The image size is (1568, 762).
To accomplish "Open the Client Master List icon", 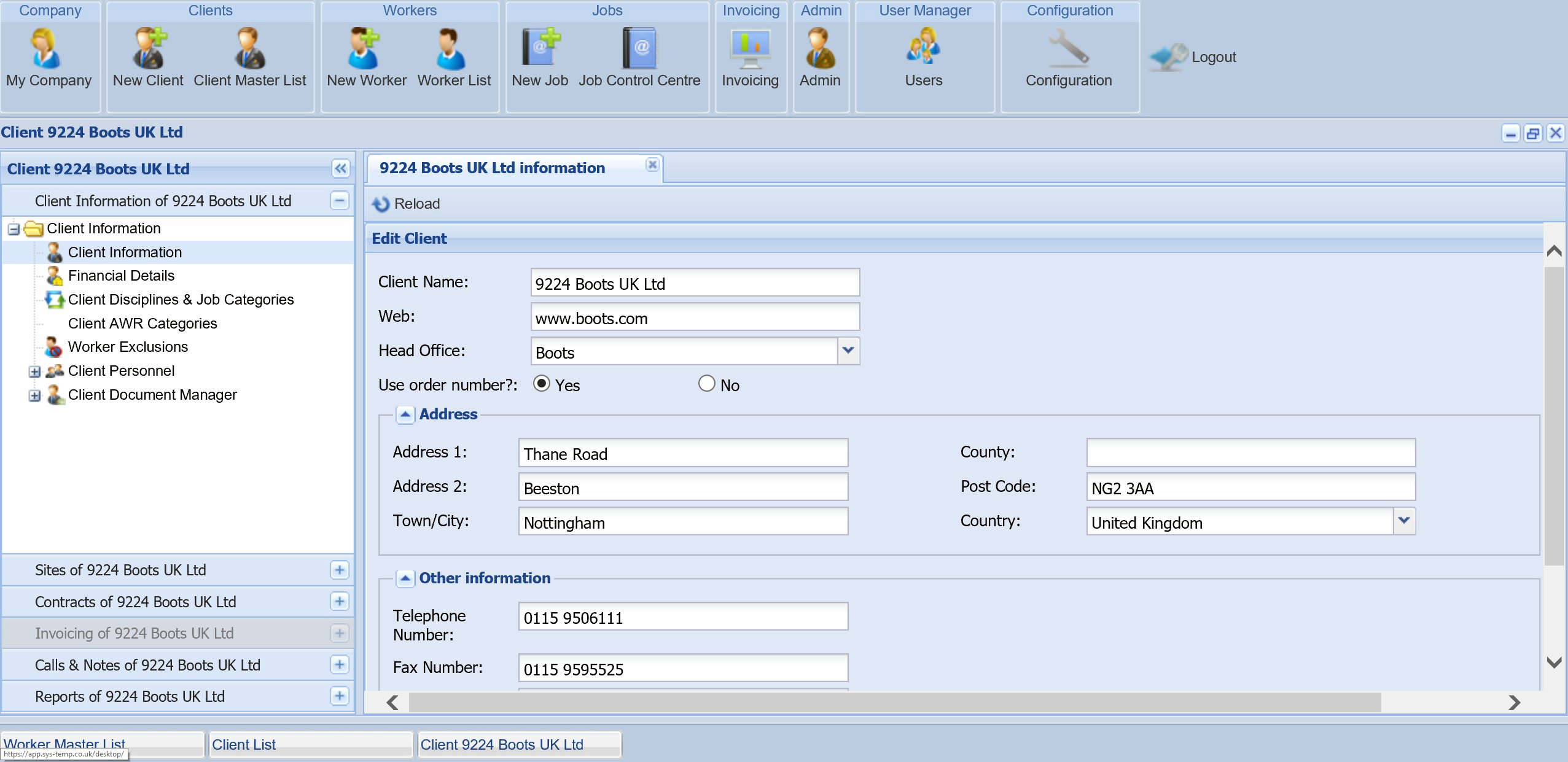I will [x=249, y=48].
